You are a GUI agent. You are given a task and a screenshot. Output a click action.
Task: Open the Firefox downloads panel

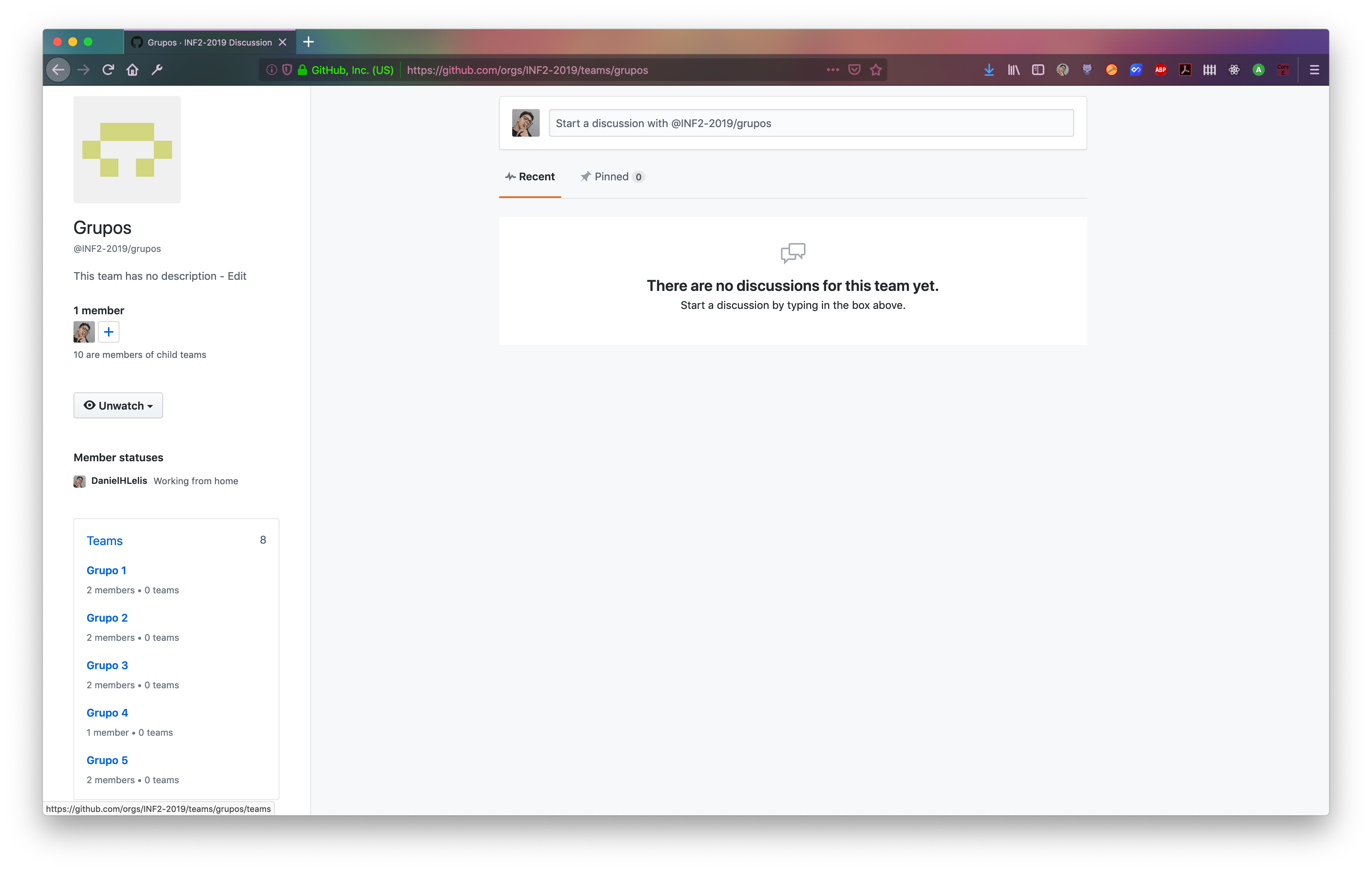click(x=989, y=70)
